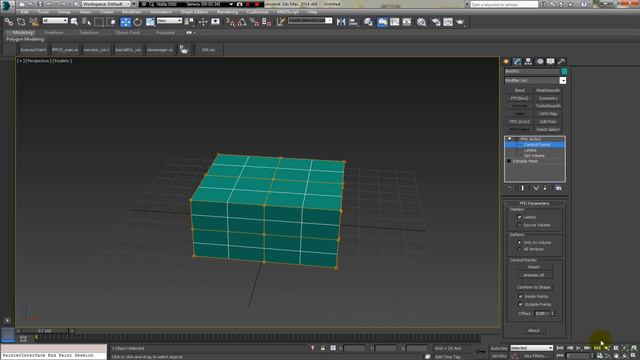This screenshot has height=360, width=640.
Task: Open the Utilities hammer panel tab
Action: coord(562,61)
